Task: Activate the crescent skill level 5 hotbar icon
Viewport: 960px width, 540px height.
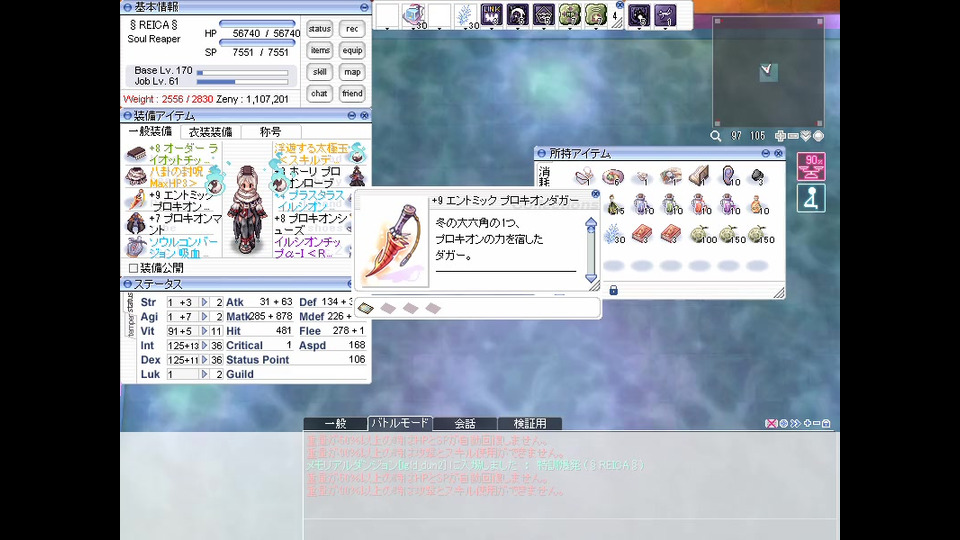Action: [x=518, y=15]
